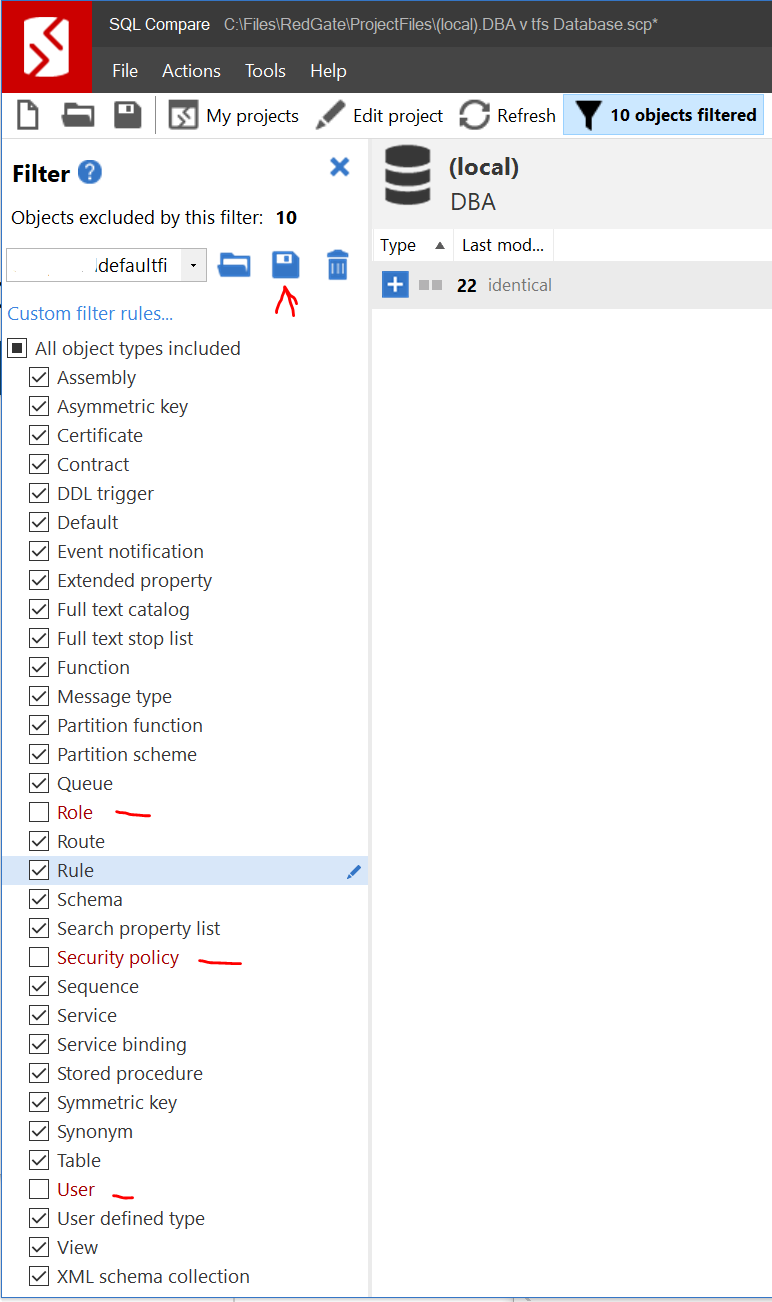
Task: Open the Tools menu
Action: coord(265,71)
